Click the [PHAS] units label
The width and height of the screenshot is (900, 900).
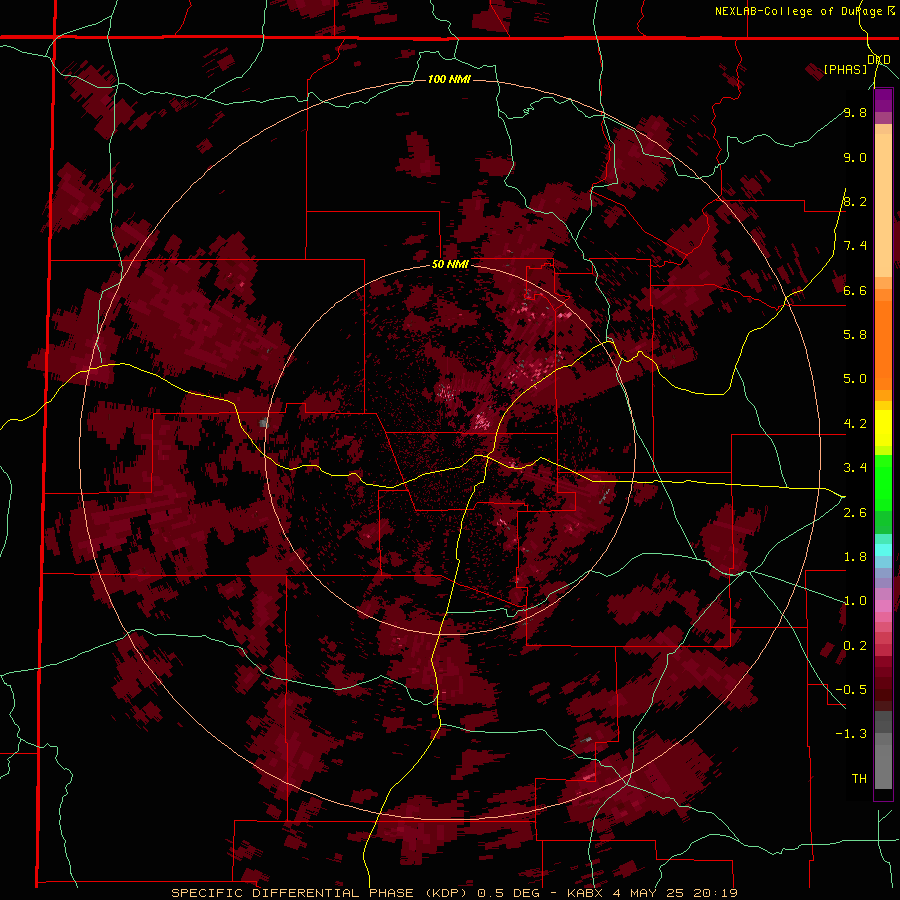pos(845,69)
